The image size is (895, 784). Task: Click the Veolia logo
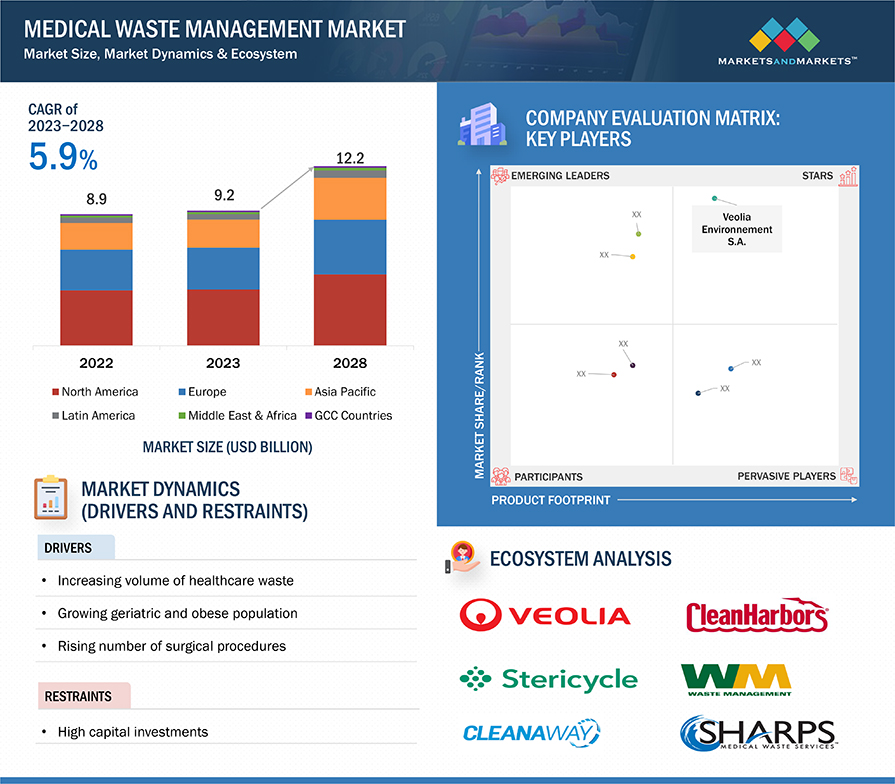[x=545, y=615]
